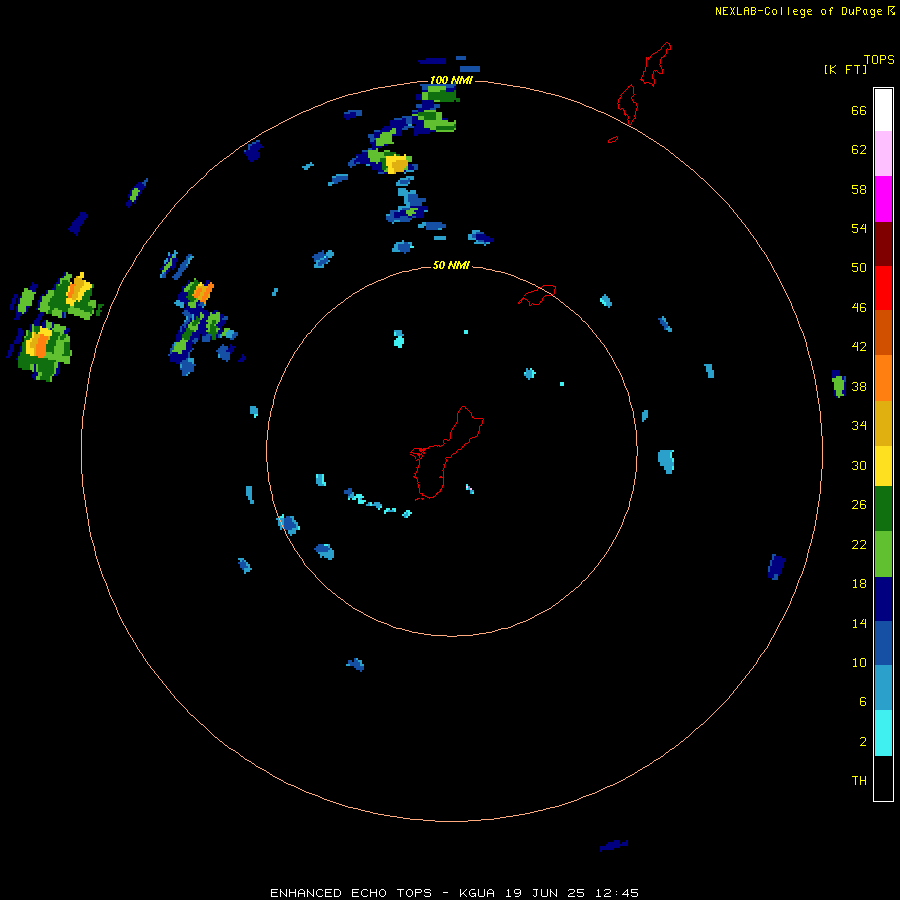Screen dimensions: 900x900
Task: Click the legend value 14
Action: point(859,623)
